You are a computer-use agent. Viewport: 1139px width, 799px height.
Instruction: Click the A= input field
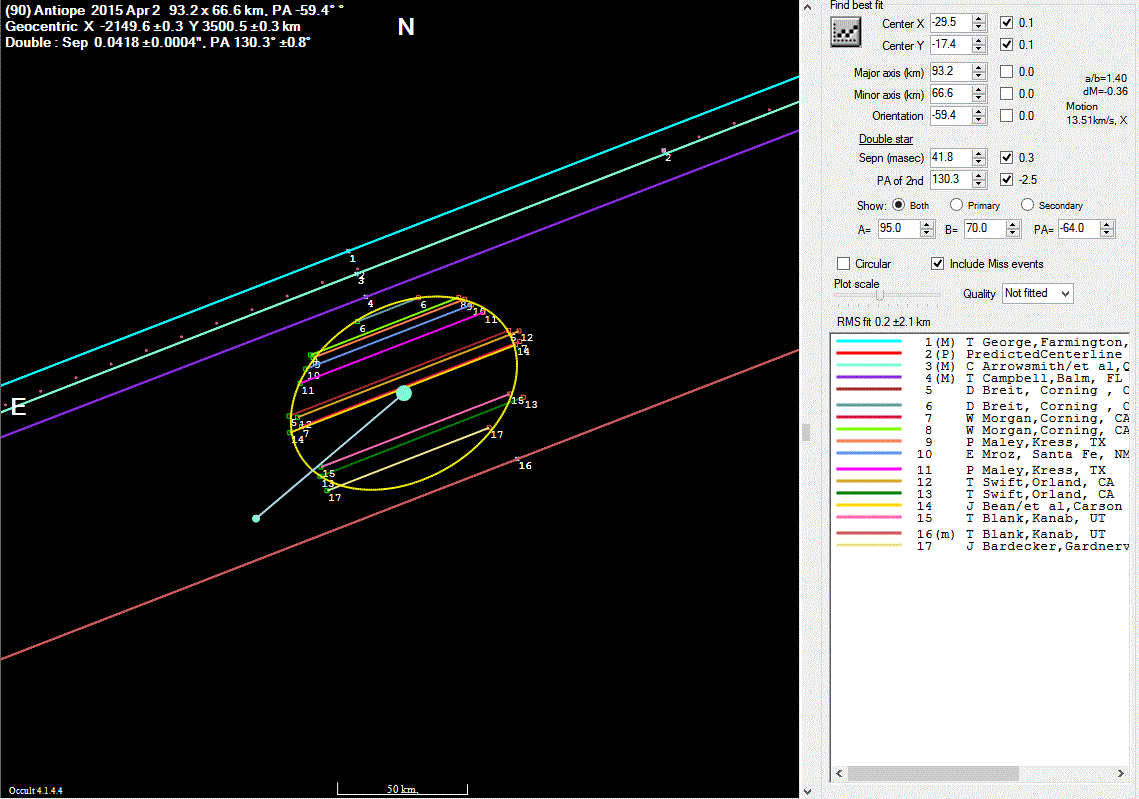pos(899,229)
